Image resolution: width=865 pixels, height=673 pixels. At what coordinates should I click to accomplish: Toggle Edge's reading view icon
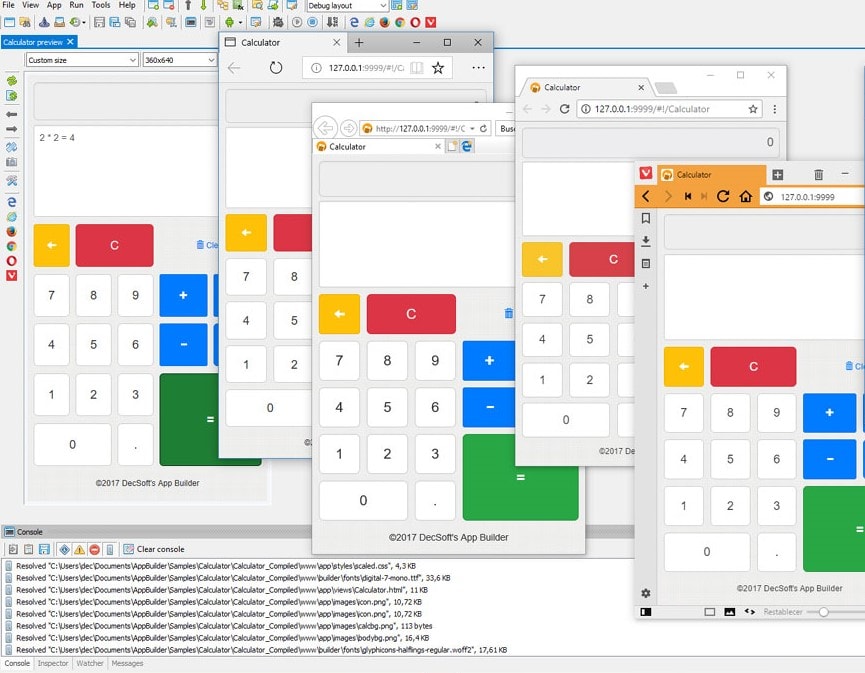click(x=417, y=68)
